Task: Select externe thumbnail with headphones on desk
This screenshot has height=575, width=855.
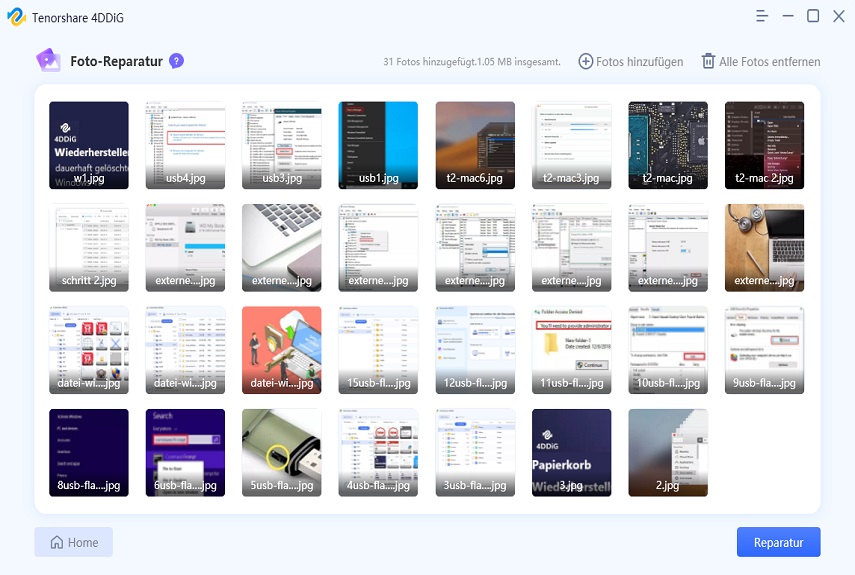Action: coord(764,248)
